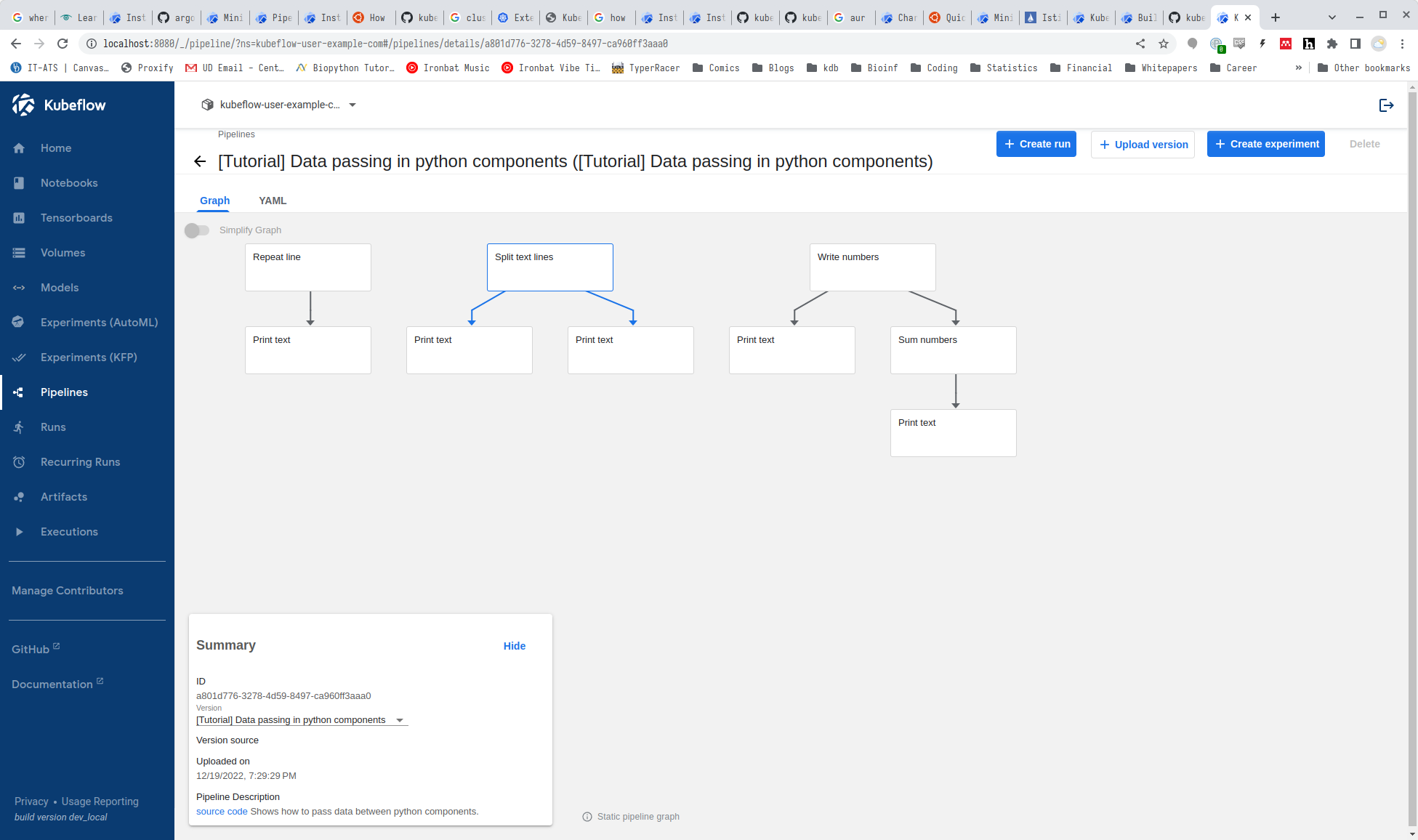Select Pipelines in the sidebar menu
Screen dimensions: 1418x840
click(87, 392)
